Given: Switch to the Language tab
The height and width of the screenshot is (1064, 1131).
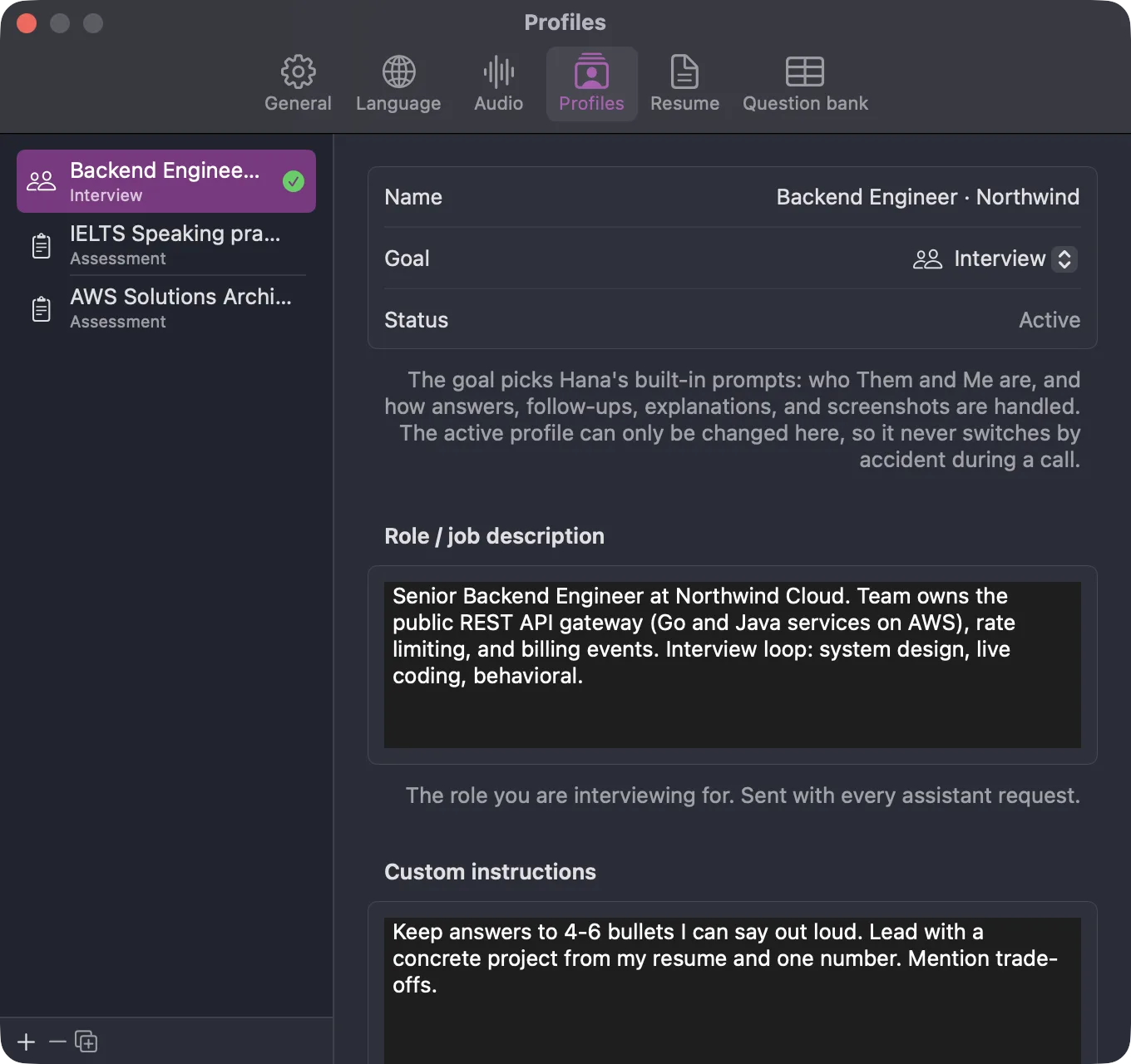Looking at the screenshot, I should coord(398,84).
